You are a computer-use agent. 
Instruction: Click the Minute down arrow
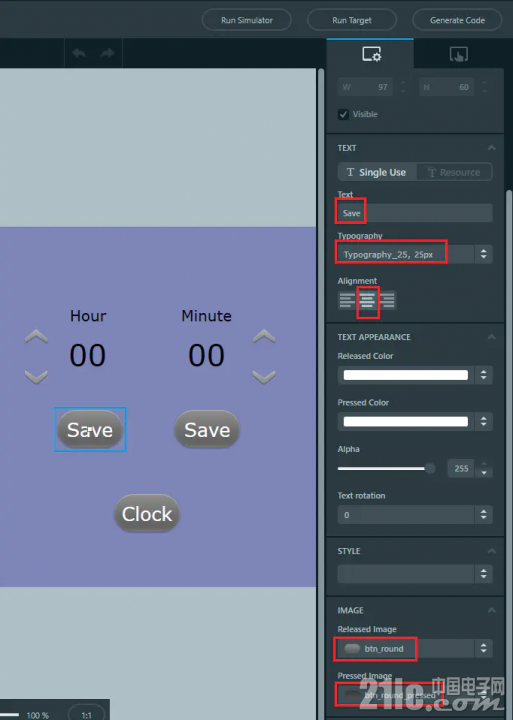264,377
